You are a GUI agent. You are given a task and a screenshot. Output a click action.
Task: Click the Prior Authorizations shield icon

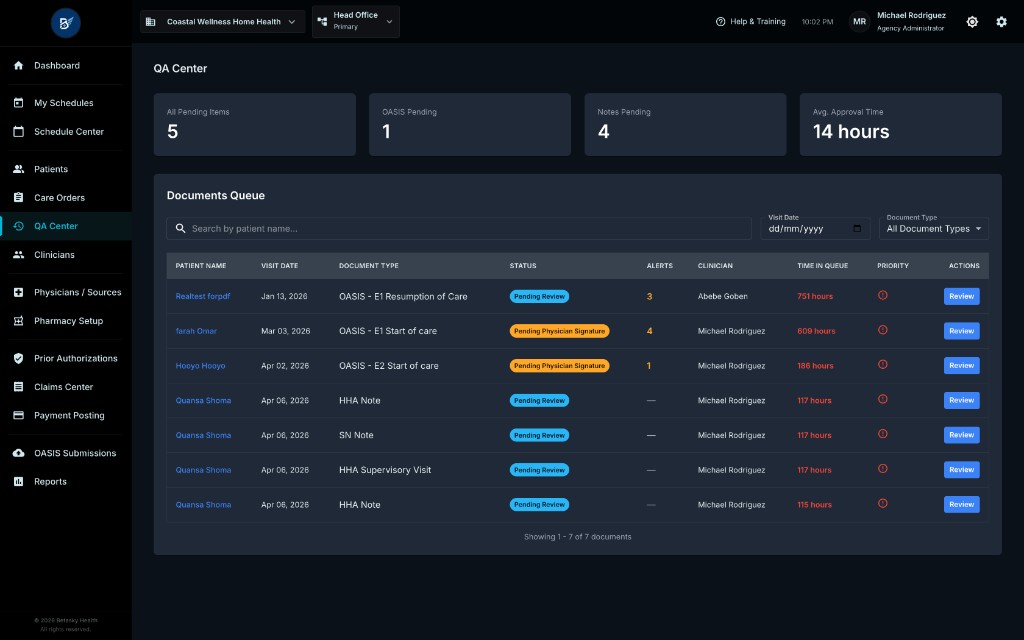(x=18, y=358)
